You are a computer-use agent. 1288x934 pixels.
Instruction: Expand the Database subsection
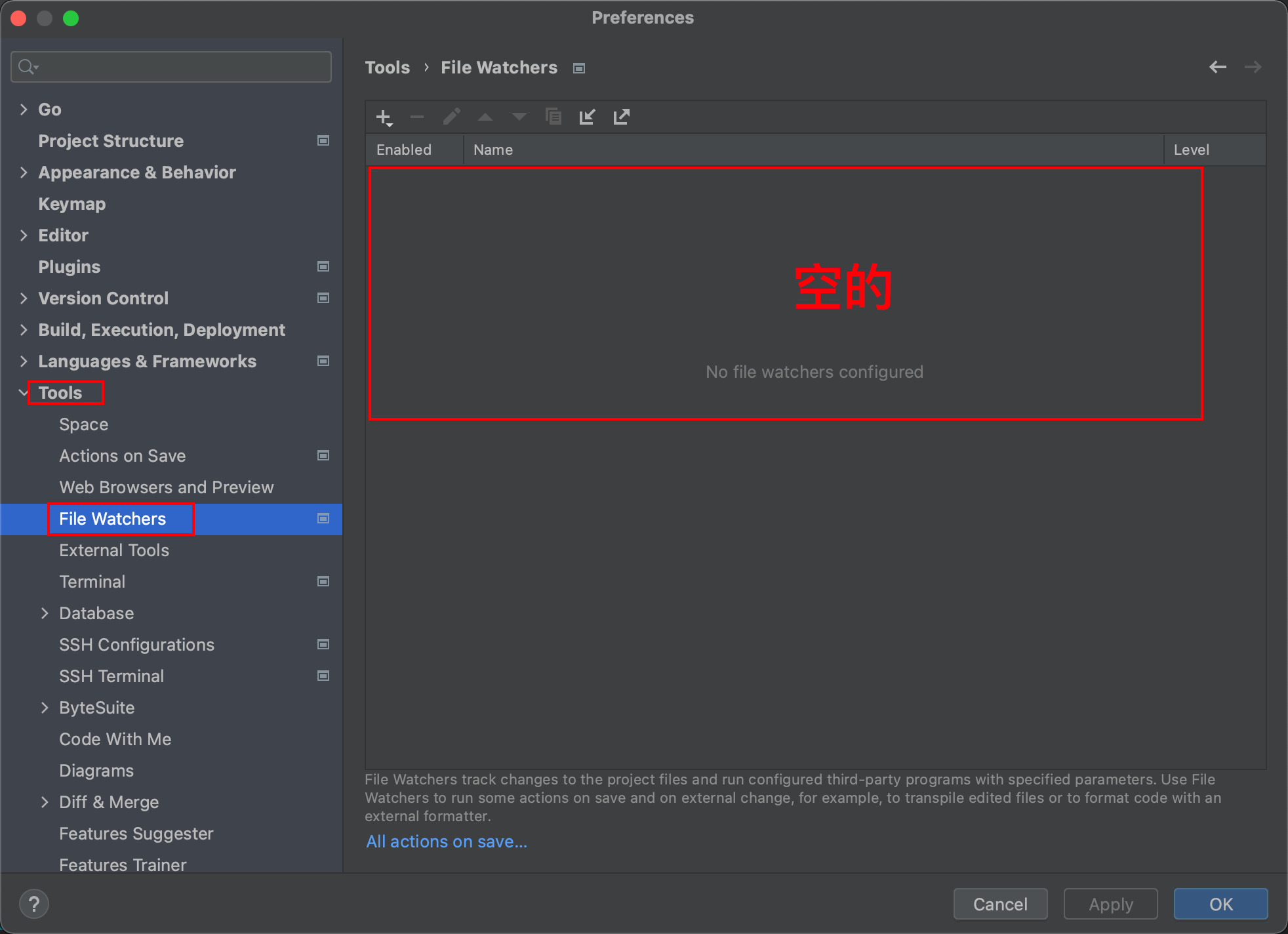[x=45, y=613]
